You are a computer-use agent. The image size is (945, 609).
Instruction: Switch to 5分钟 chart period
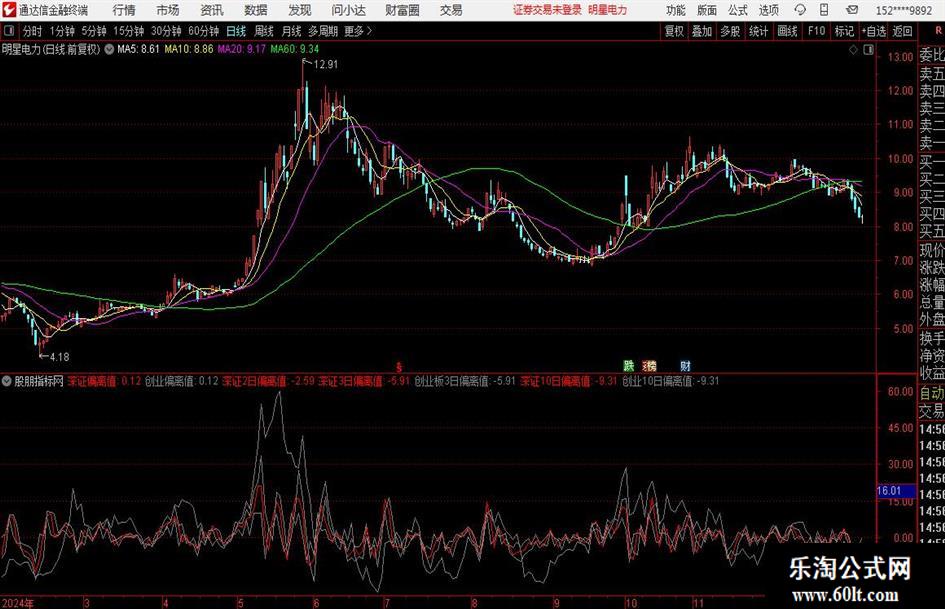pos(94,31)
